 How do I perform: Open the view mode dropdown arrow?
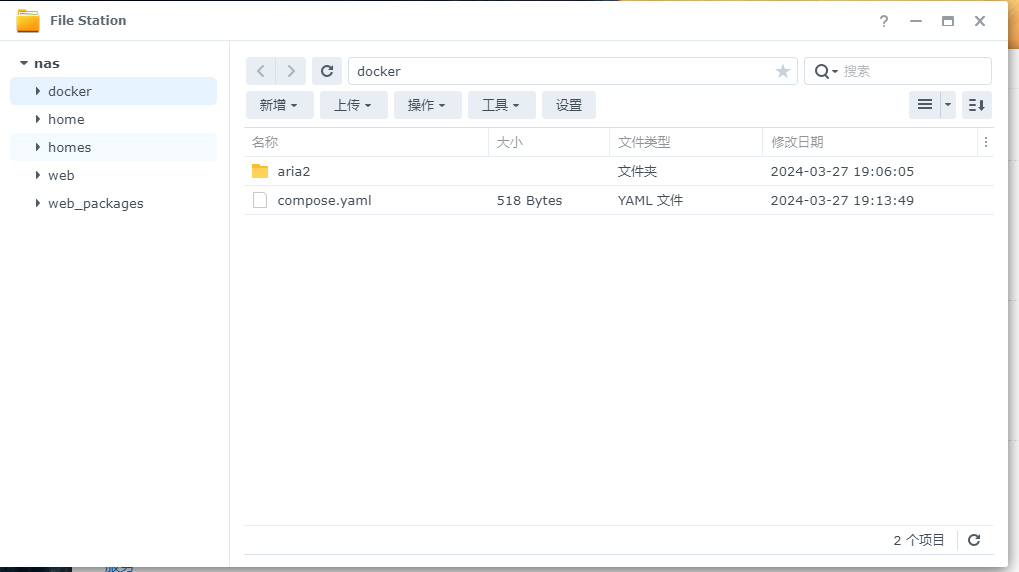point(948,105)
